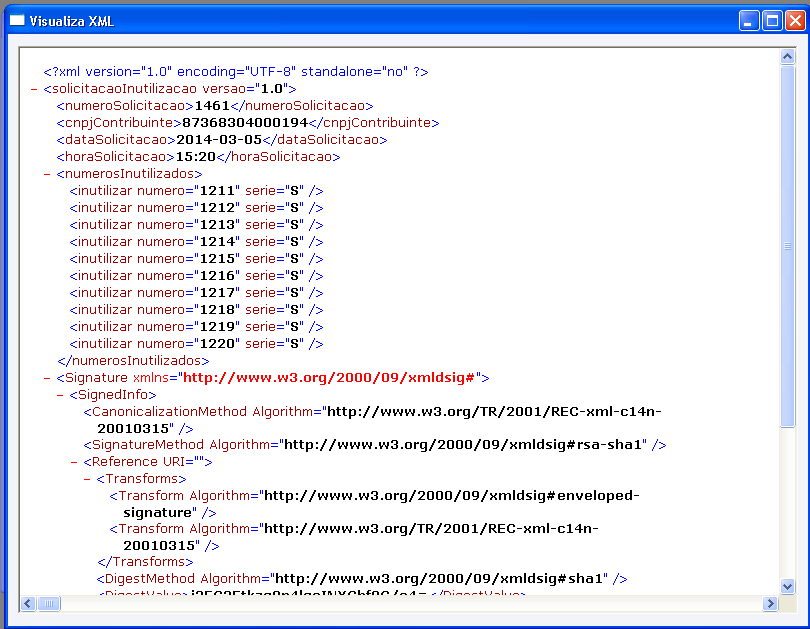Image resolution: width=810 pixels, height=629 pixels.
Task: Click the horizontal scrollbar right arrow
Action: [770, 603]
